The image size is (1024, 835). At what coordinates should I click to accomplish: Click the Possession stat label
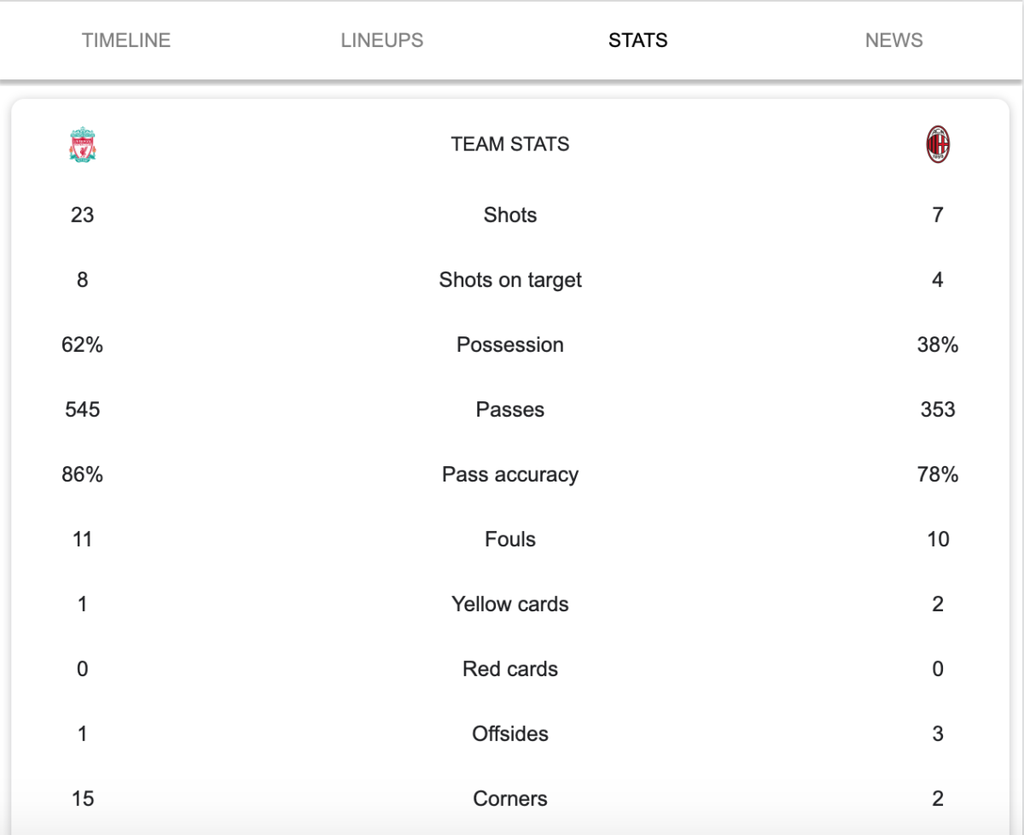pyautogui.click(x=510, y=345)
